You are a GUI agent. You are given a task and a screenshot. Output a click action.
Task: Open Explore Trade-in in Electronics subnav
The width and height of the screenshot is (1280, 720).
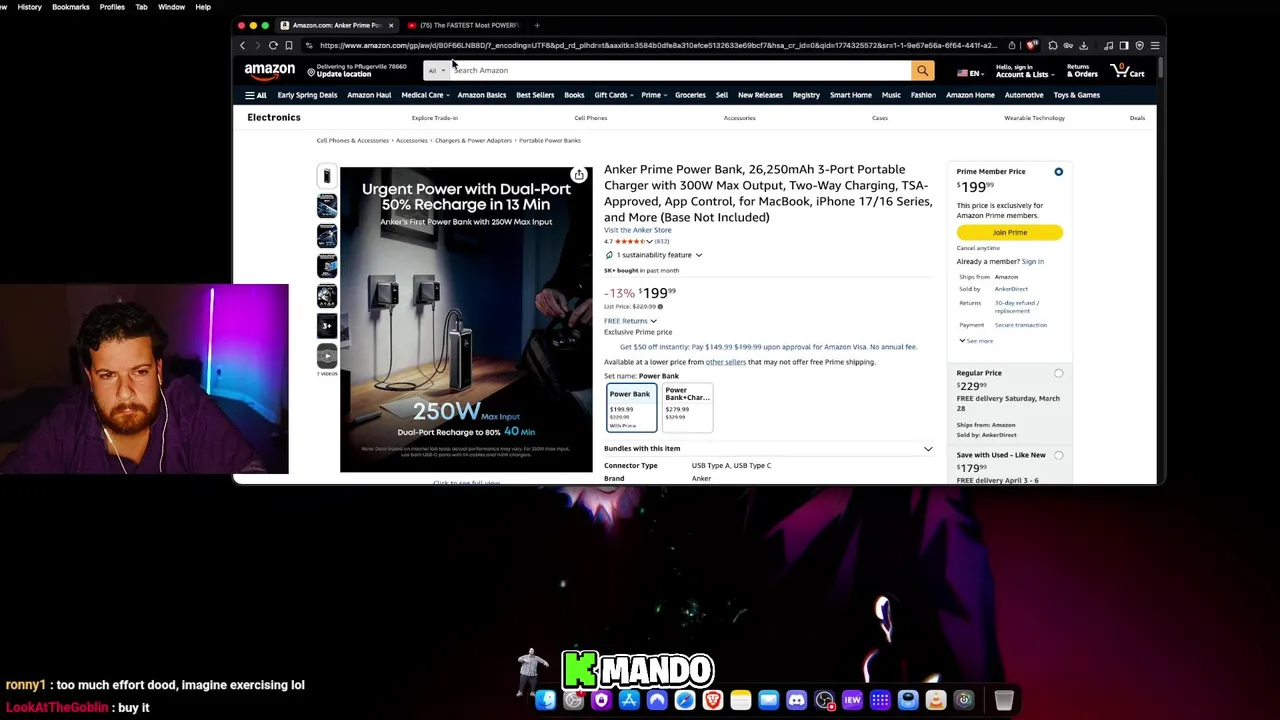[434, 118]
